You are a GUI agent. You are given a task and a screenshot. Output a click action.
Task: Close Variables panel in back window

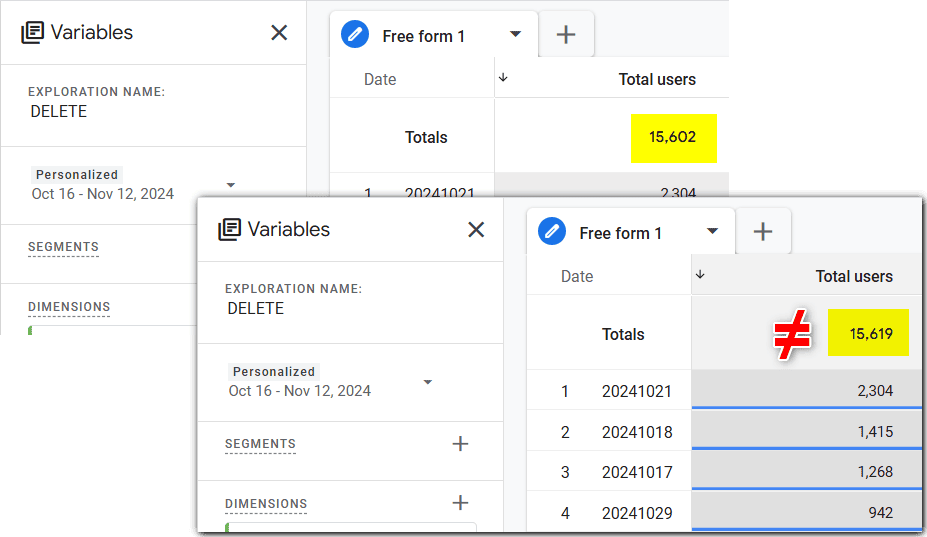[x=279, y=33]
